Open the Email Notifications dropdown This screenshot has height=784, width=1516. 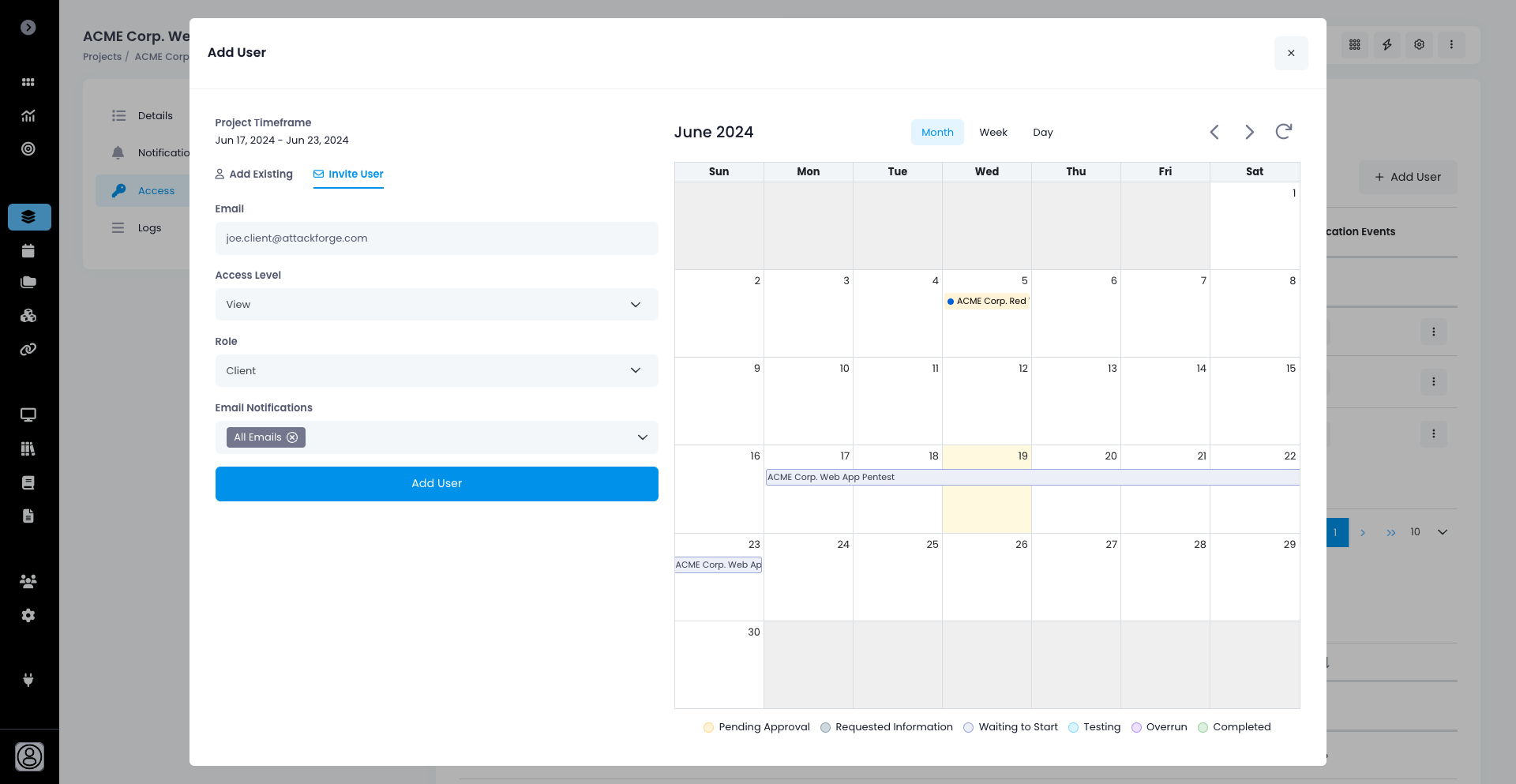pyautogui.click(x=642, y=437)
